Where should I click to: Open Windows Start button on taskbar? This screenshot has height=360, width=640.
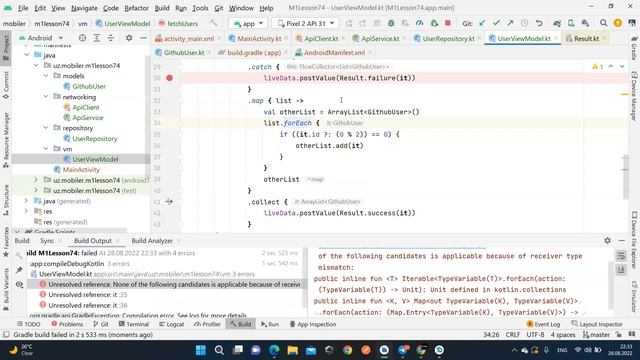(x=201, y=350)
